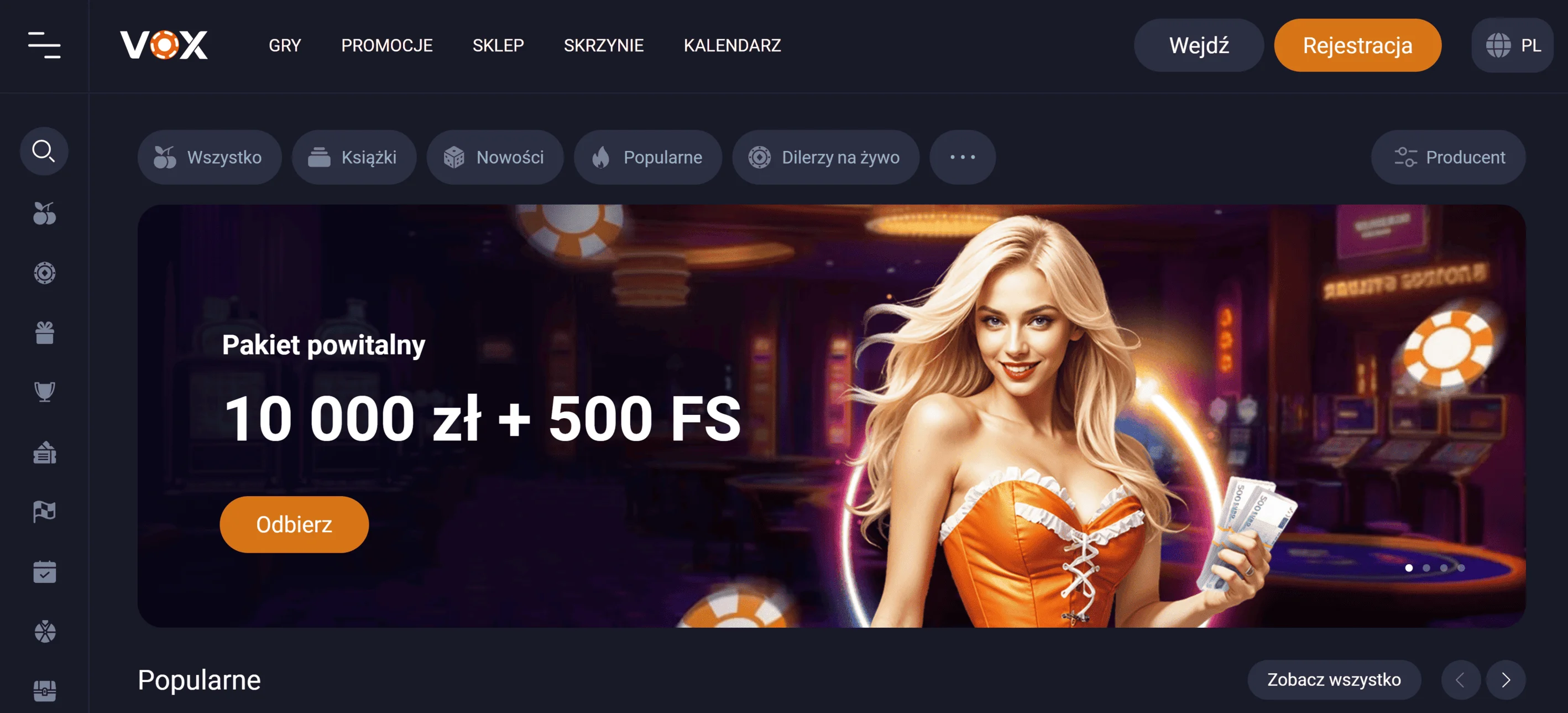
Task: Click the Odbierz banner button
Action: [294, 524]
